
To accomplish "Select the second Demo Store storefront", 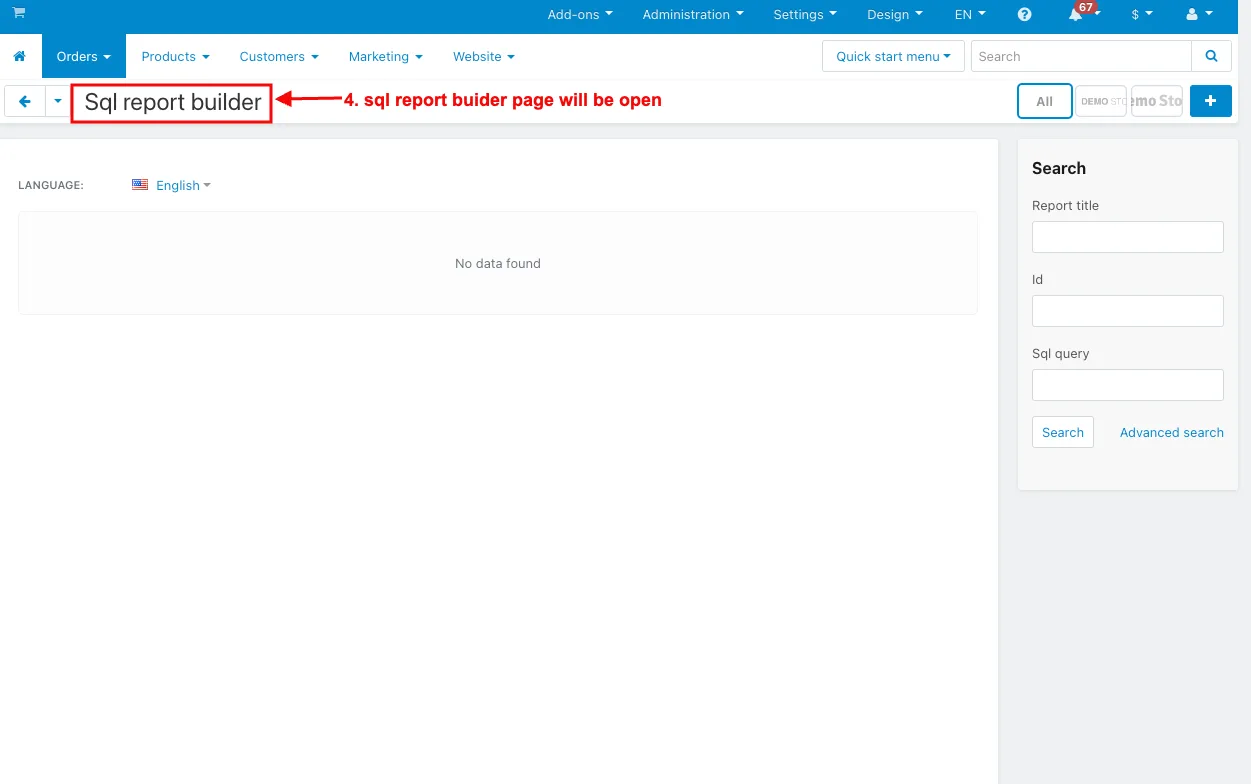I will click(1157, 101).
